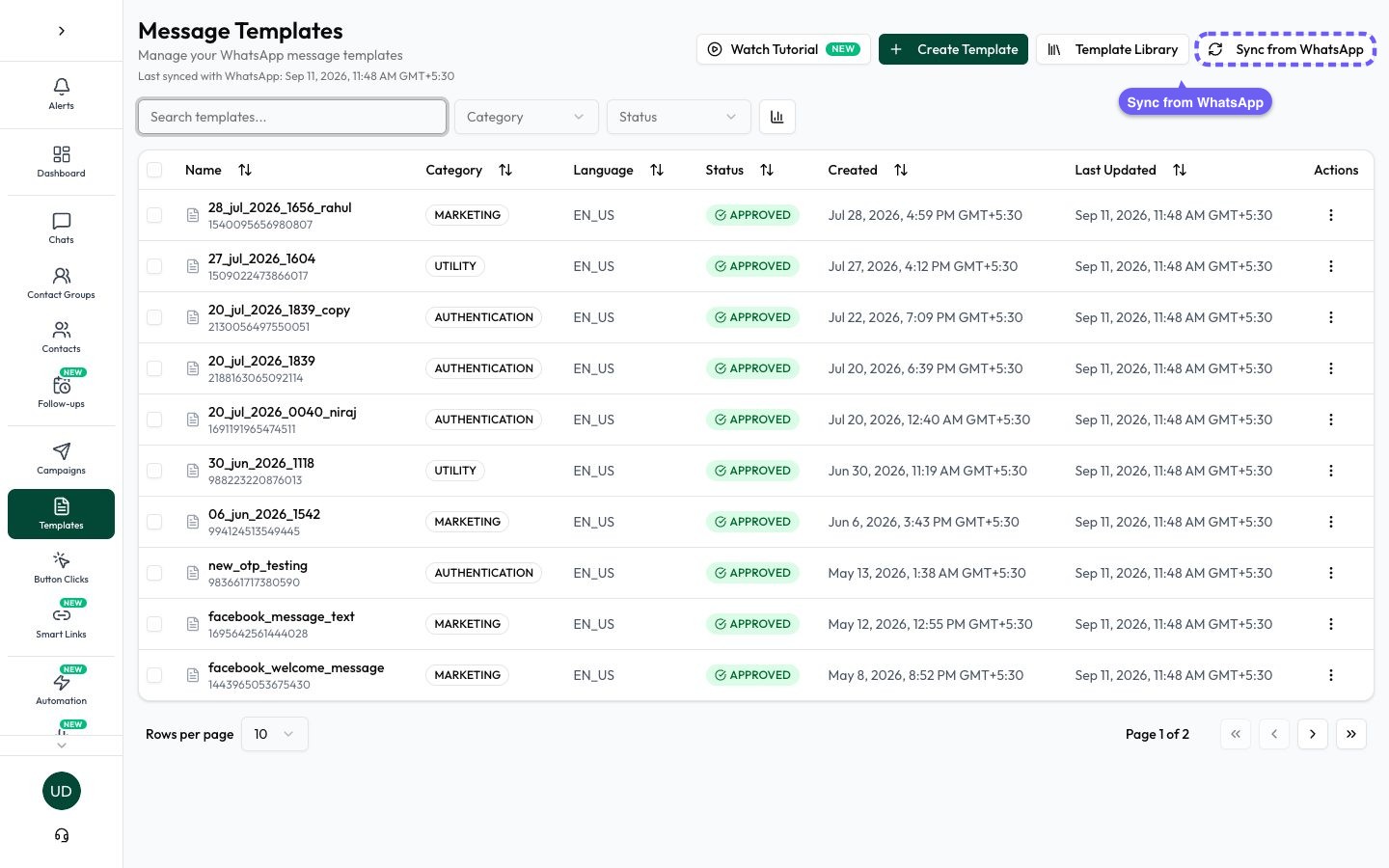Open Rows per page dropdown
Screen dimensions: 1389x868
tap(275, 734)
